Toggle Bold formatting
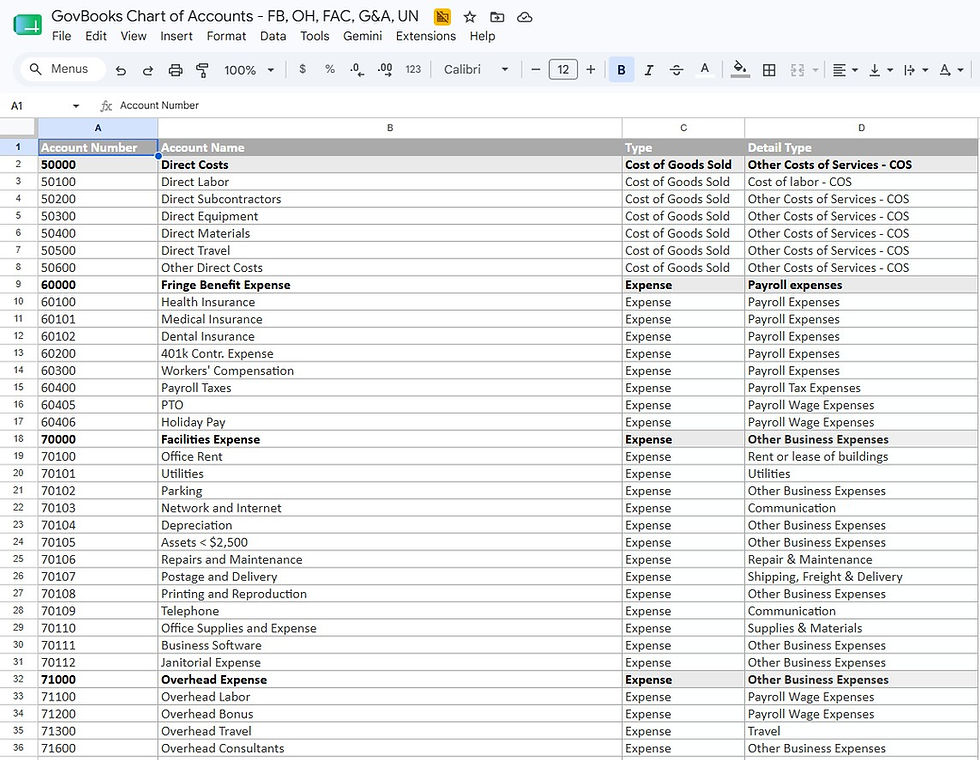This screenshot has width=980, height=760. click(x=621, y=69)
